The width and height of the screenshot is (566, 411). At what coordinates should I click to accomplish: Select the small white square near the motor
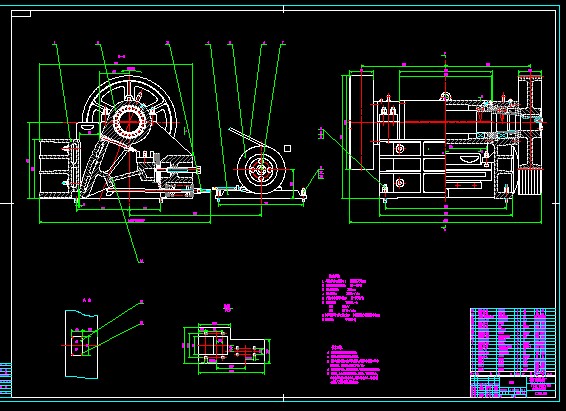pyautogui.click(x=288, y=148)
